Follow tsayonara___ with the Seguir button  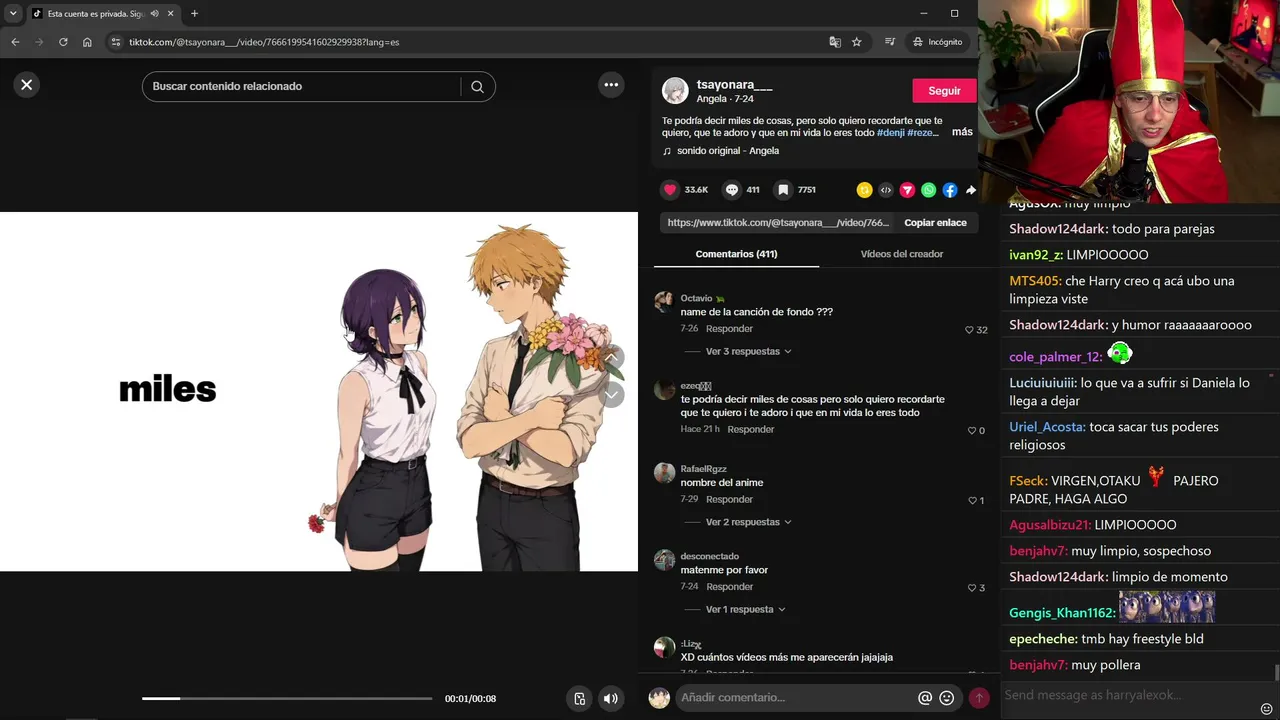point(944,91)
